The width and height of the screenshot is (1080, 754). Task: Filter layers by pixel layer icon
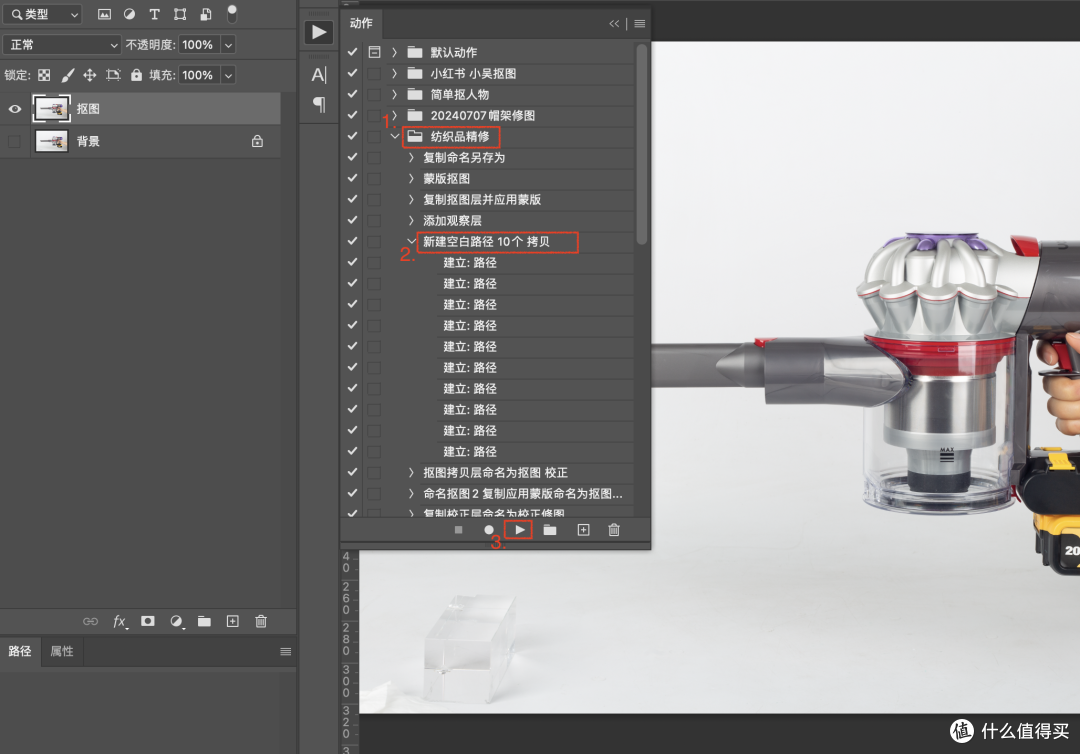point(104,14)
